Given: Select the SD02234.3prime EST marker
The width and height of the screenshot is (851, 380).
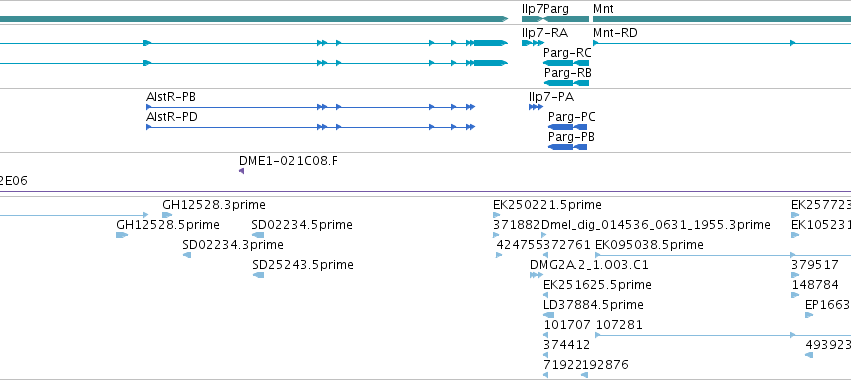Looking at the screenshot, I should pos(187,255).
